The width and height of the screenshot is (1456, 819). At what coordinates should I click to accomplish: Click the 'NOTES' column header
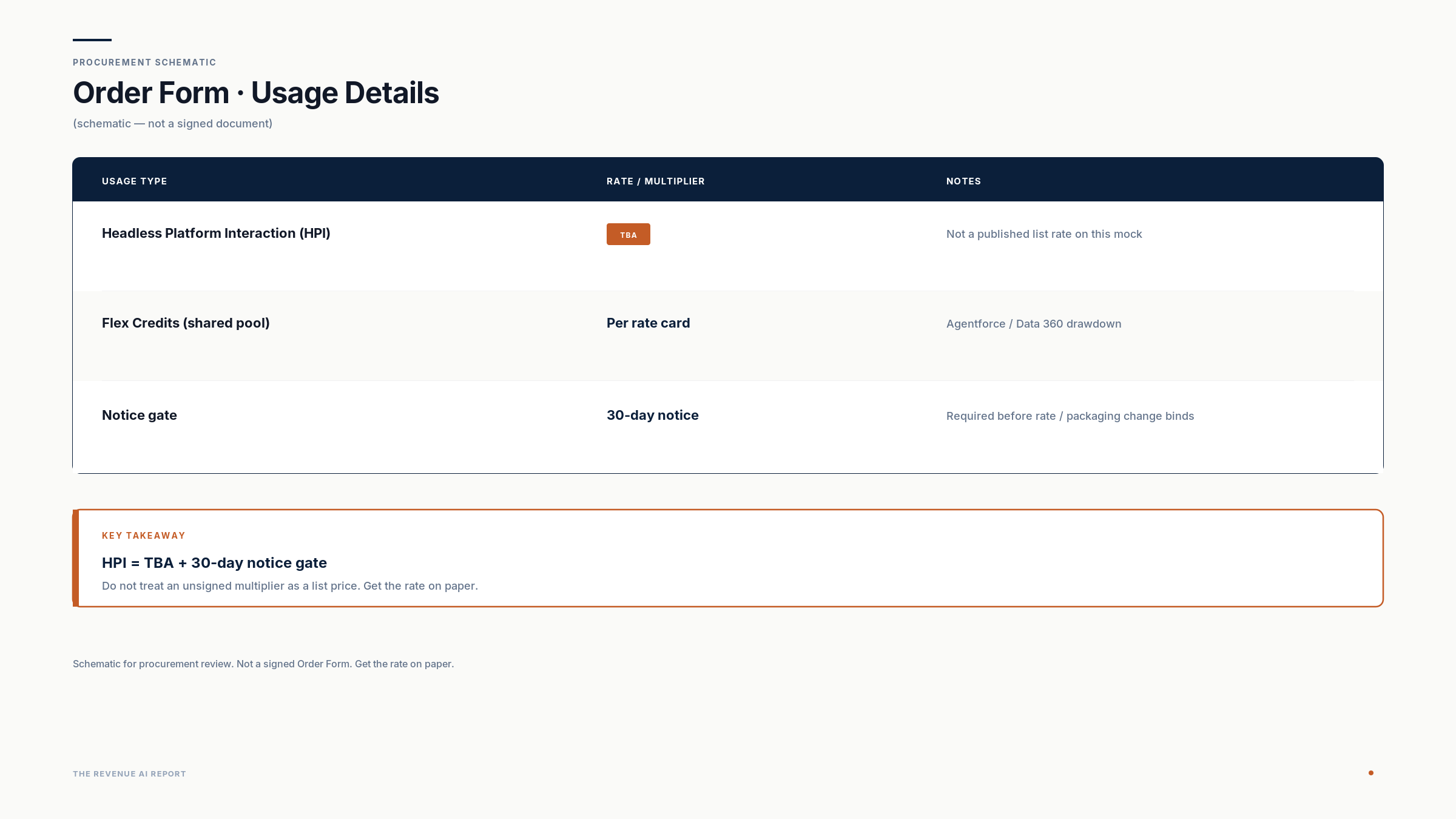point(963,181)
